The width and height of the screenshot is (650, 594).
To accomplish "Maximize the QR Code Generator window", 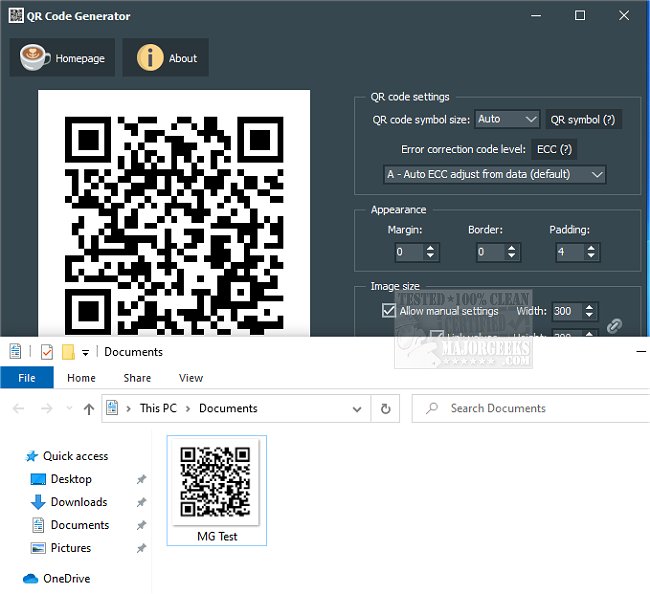I will (x=580, y=16).
